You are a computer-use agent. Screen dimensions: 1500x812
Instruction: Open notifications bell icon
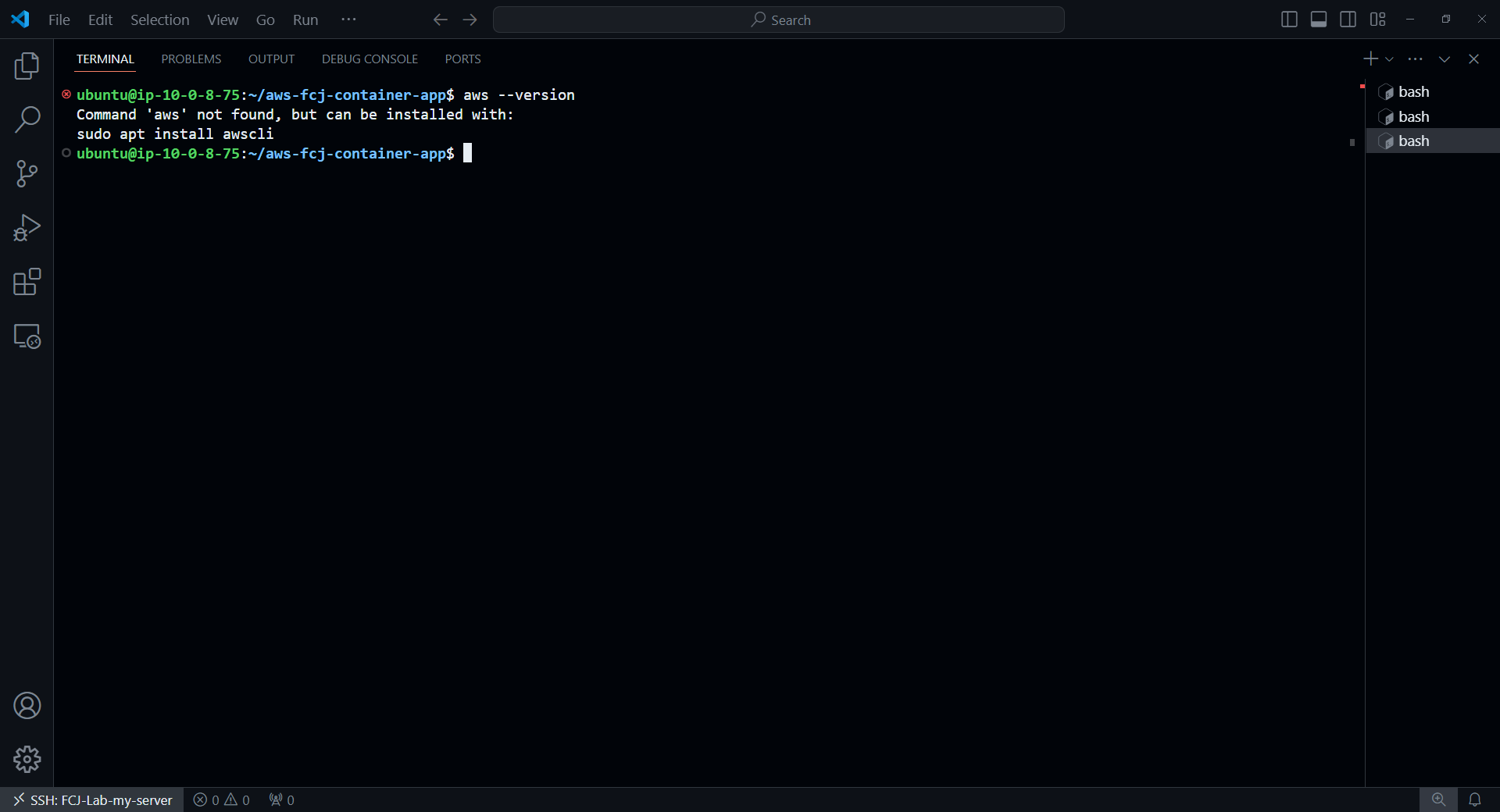(x=1475, y=800)
